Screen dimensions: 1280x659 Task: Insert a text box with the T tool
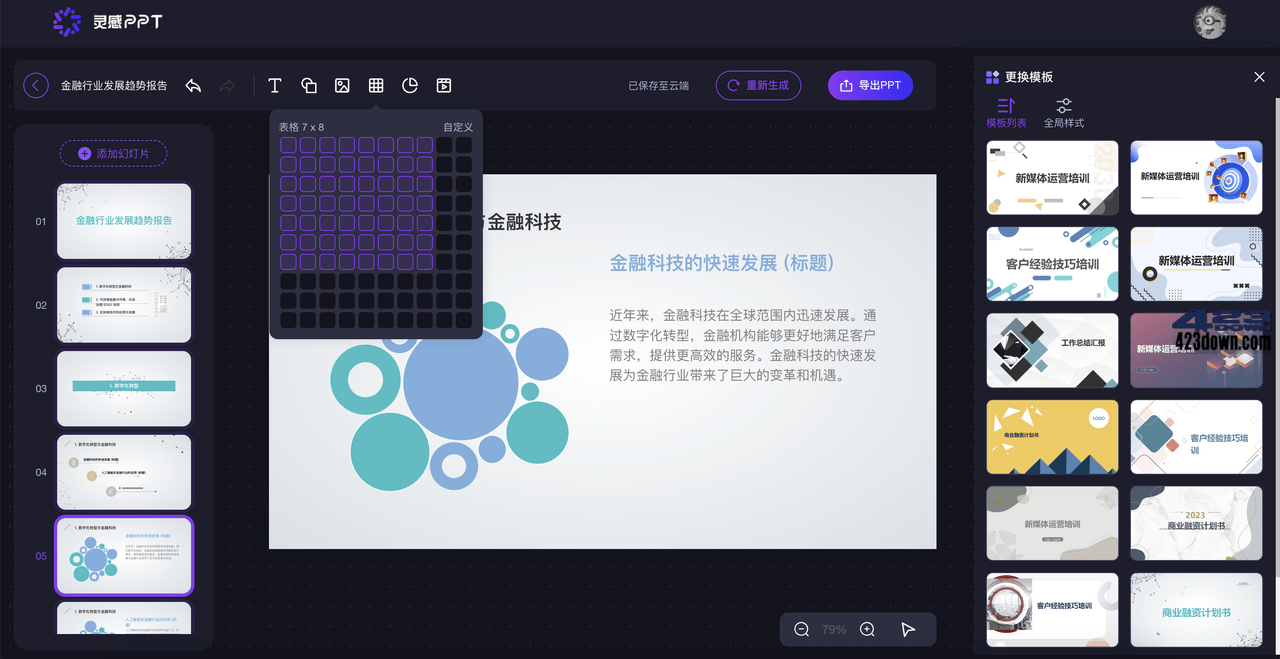pyautogui.click(x=274, y=85)
